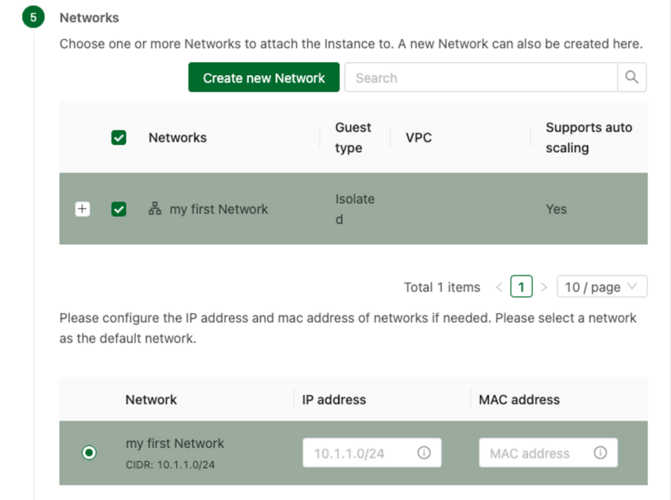671x500 pixels.
Task: Click the Create new Network button
Action: pos(264,77)
